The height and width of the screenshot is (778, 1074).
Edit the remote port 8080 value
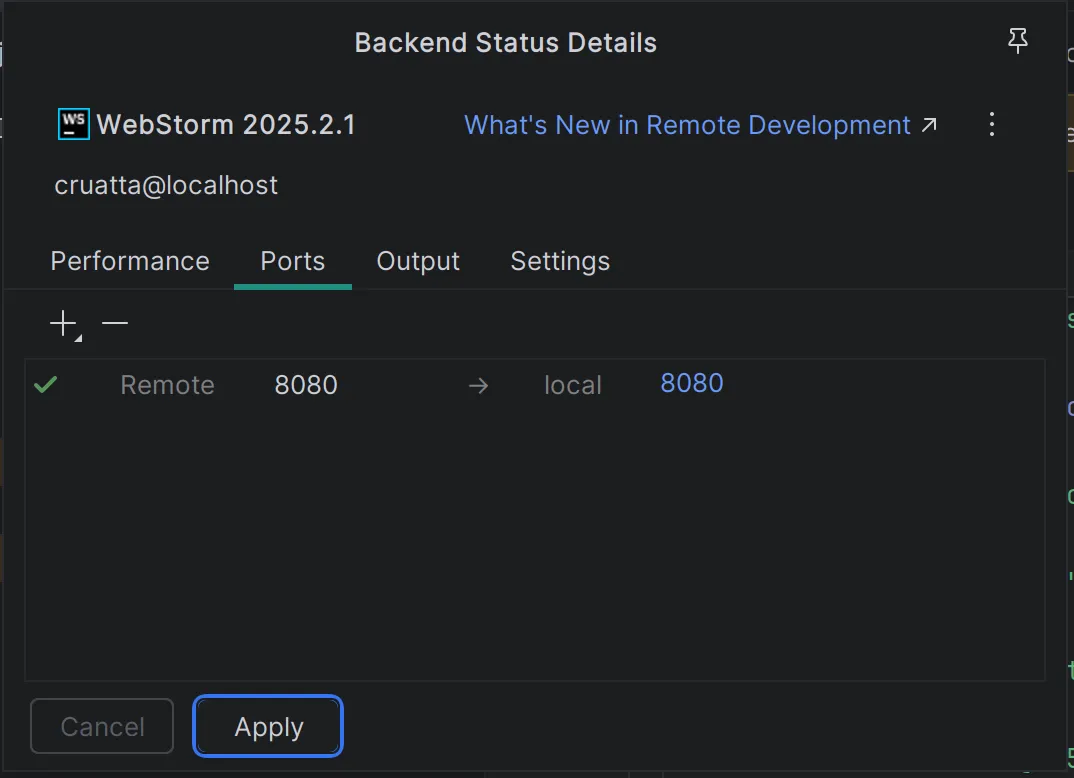(x=306, y=386)
